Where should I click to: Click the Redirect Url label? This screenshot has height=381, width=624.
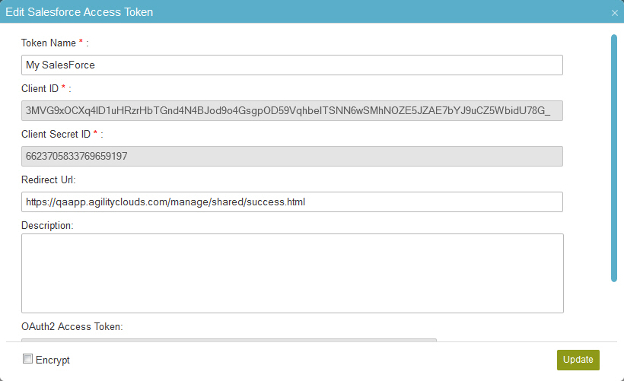point(48,180)
